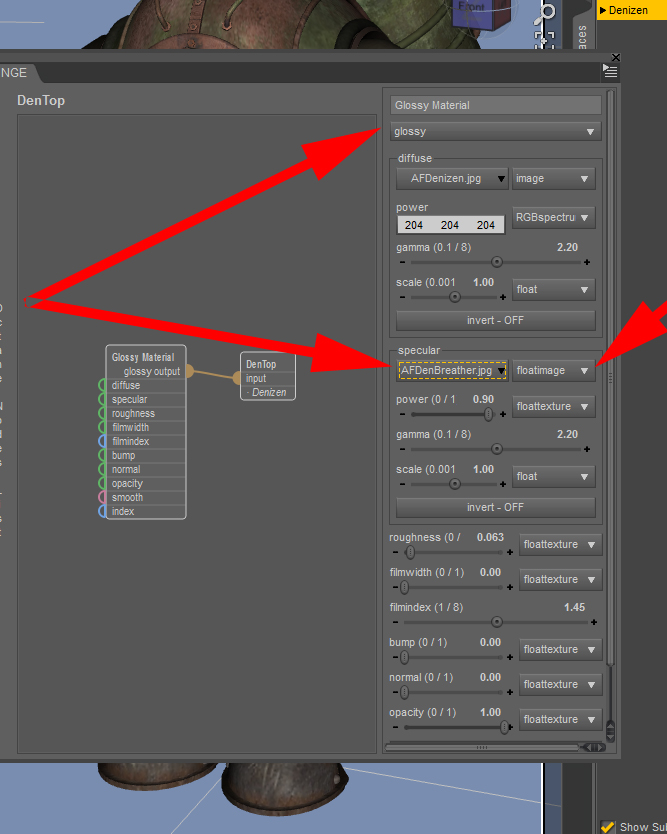Expand the Denizen item in scene list
Screen dimensions: 667x834
coord(603,10)
